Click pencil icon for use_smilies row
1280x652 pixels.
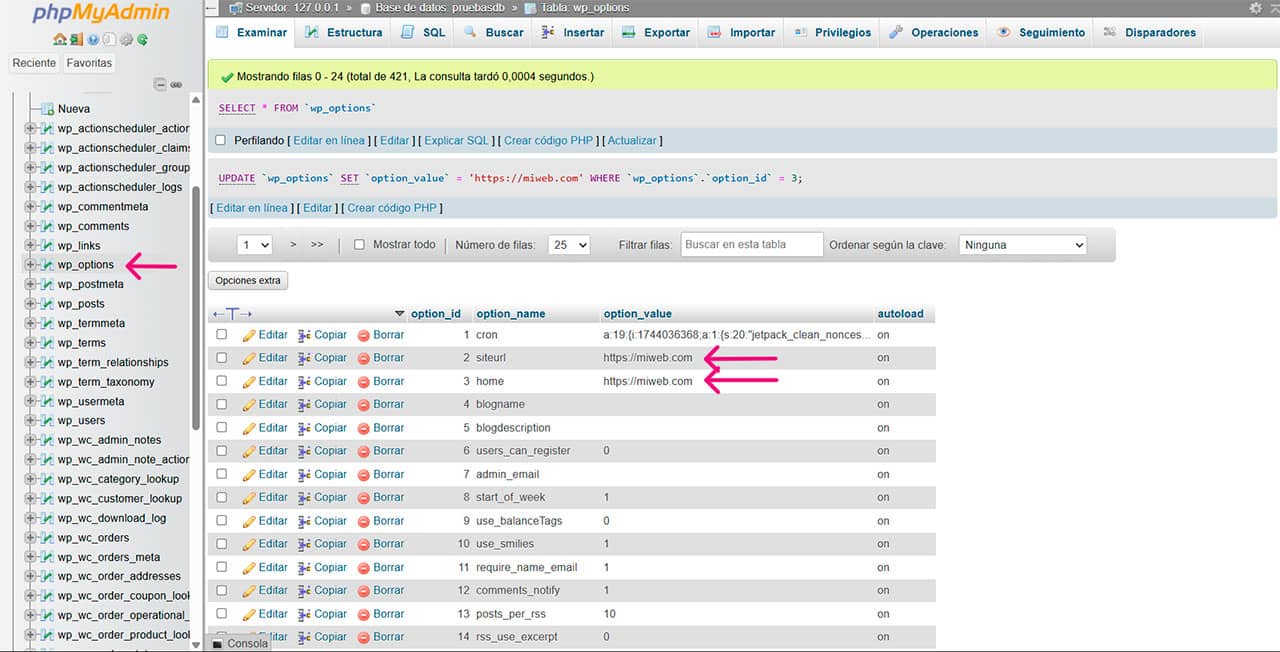pos(249,544)
